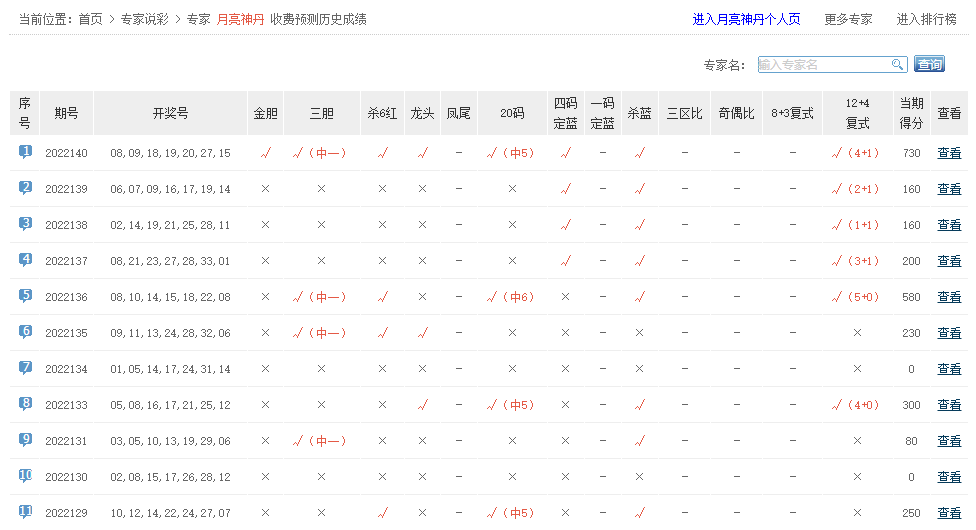The image size is (976, 530).
Task: Click 专家说彩 breadcrumb link
Action: pyautogui.click(x=144, y=19)
